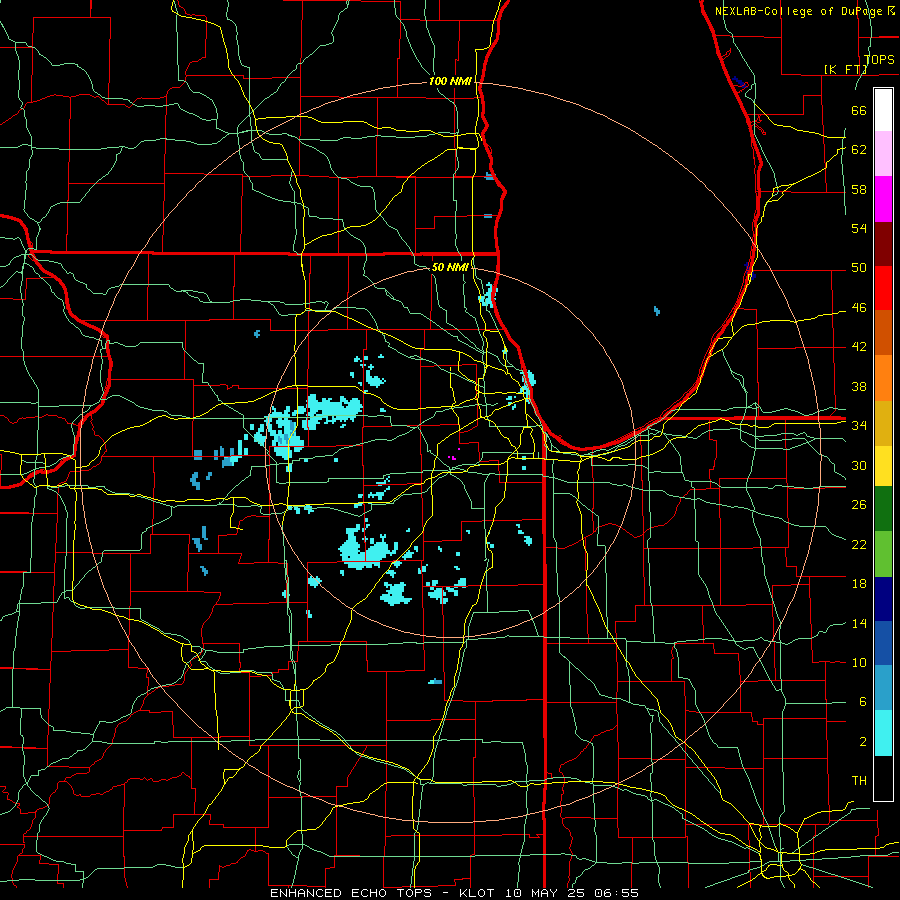Select the "50 NMI" range ring label
This screenshot has width=900, height=900.
pyautogui.click(x=450, y=267)
